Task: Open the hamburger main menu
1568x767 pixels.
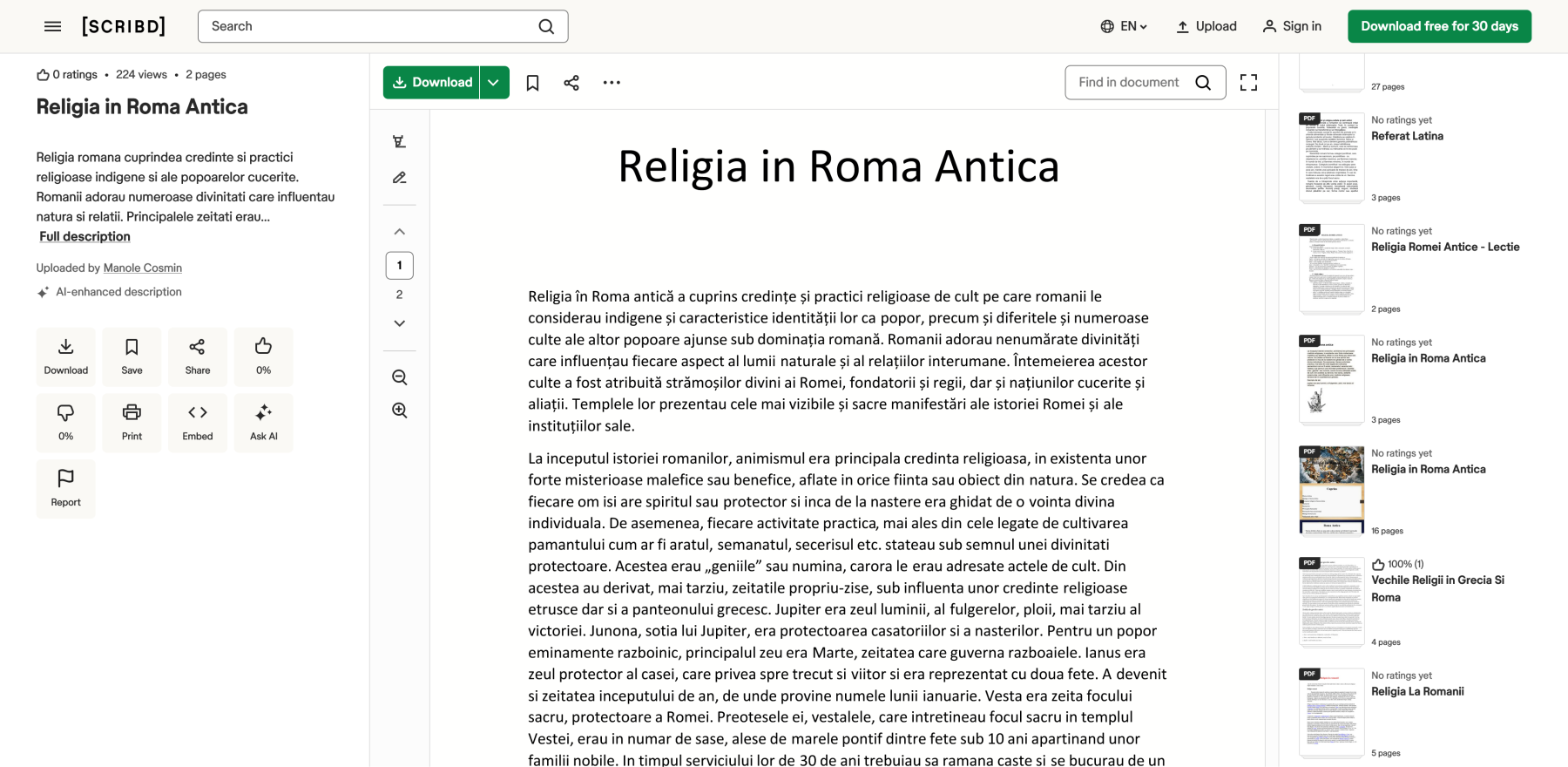Action: tap(52, 26)
